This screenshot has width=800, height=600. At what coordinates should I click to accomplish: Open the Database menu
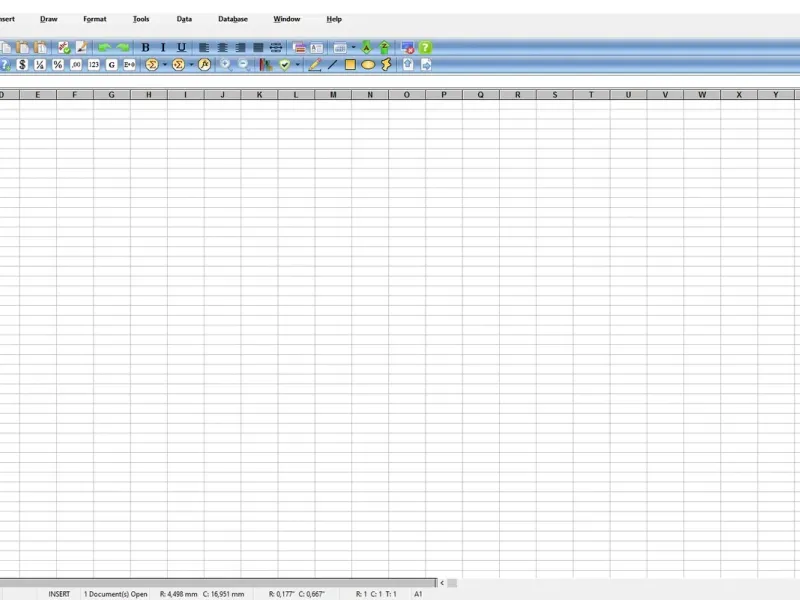[233, 19]
